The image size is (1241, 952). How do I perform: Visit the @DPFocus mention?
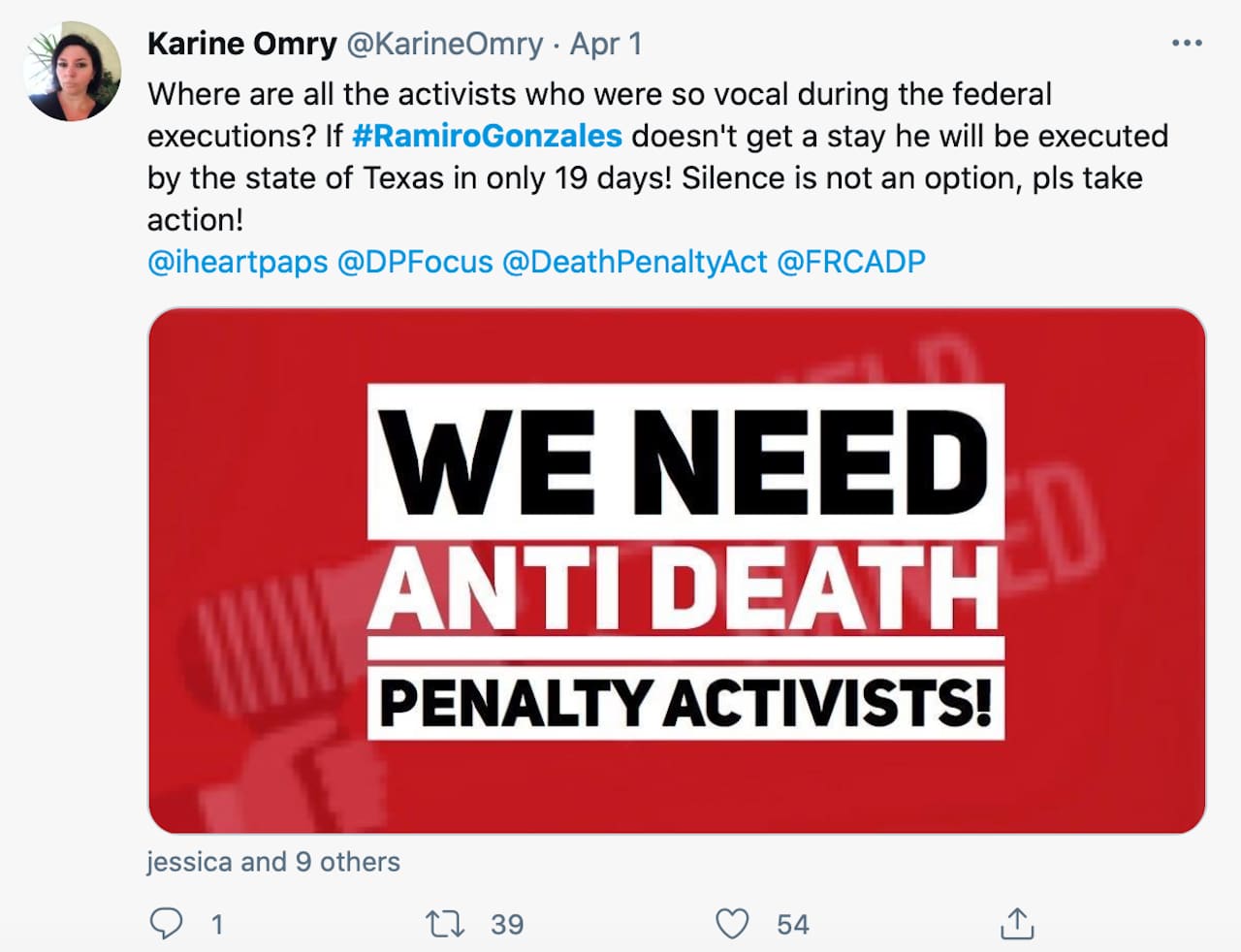pyautogui.click(x=415, y=262)
